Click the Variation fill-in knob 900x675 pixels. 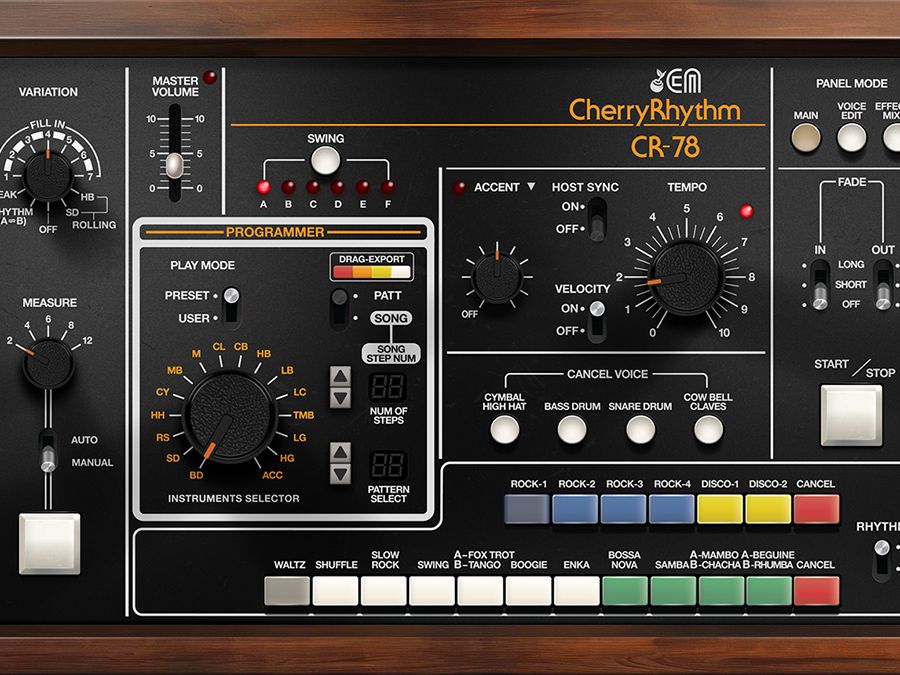click(48, 176)
